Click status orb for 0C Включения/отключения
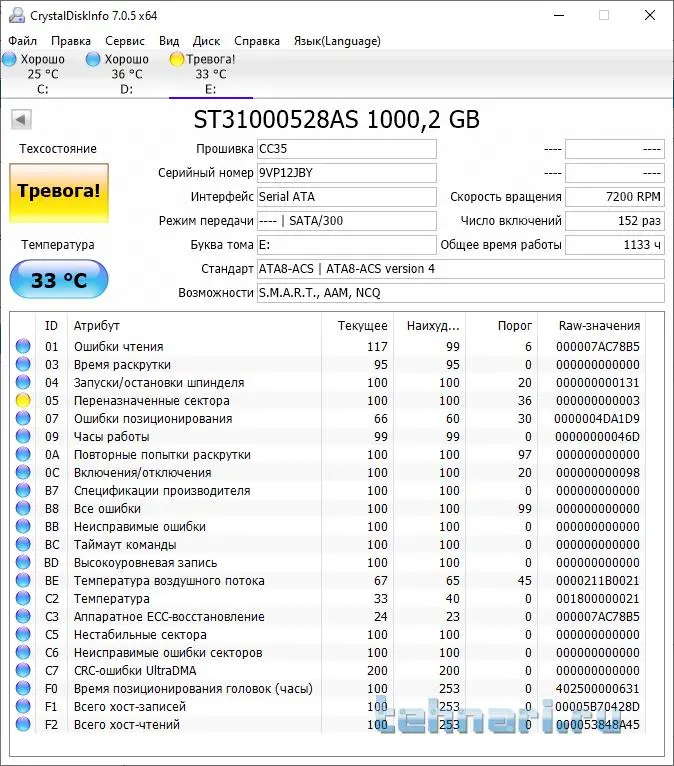 pos(23,472)
